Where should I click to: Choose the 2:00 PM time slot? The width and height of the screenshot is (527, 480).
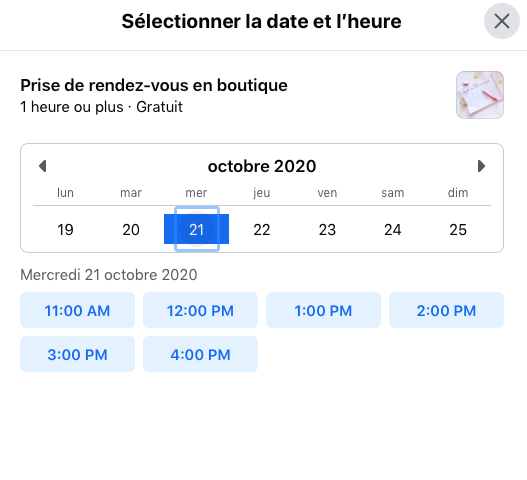[446, 310]
